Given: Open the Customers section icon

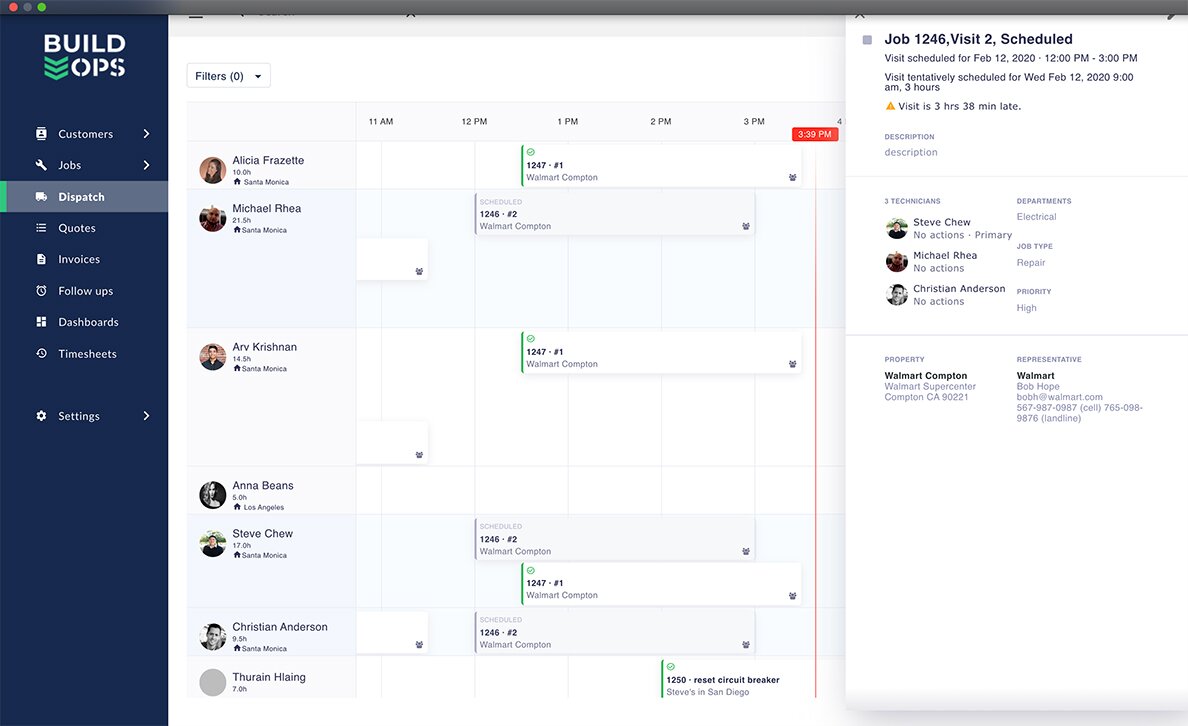Looking at the screenshot, I should click(x=41, y=133).
